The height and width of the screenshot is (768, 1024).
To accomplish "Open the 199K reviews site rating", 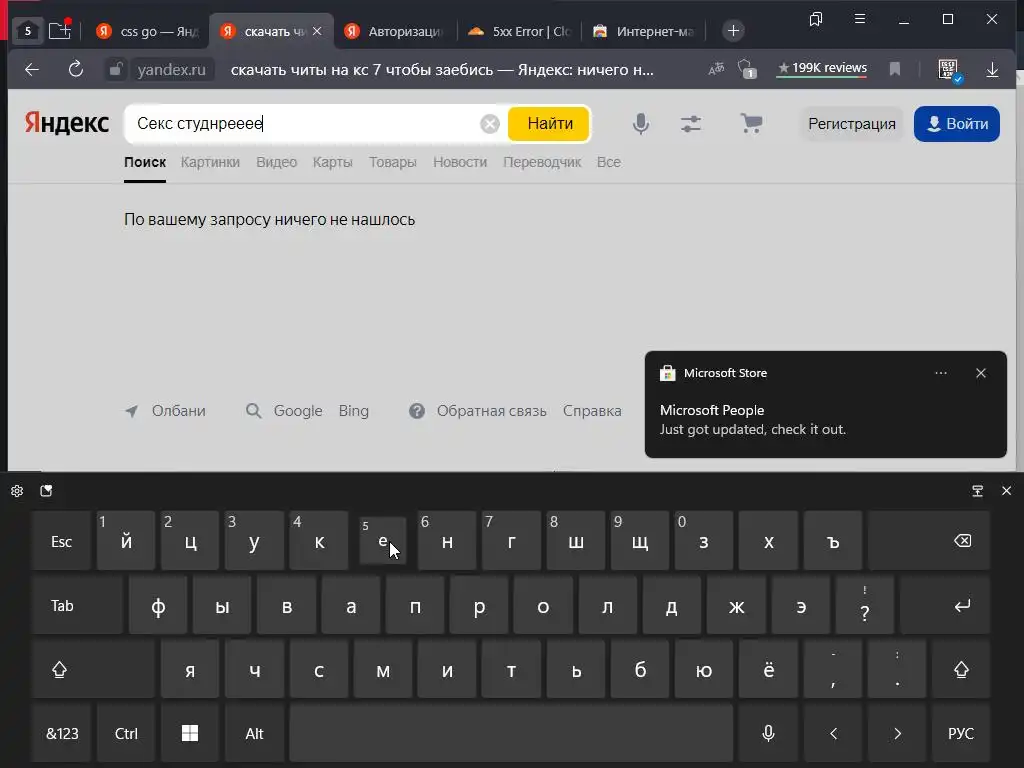I will pyautogui.click(x=822, y=68).
